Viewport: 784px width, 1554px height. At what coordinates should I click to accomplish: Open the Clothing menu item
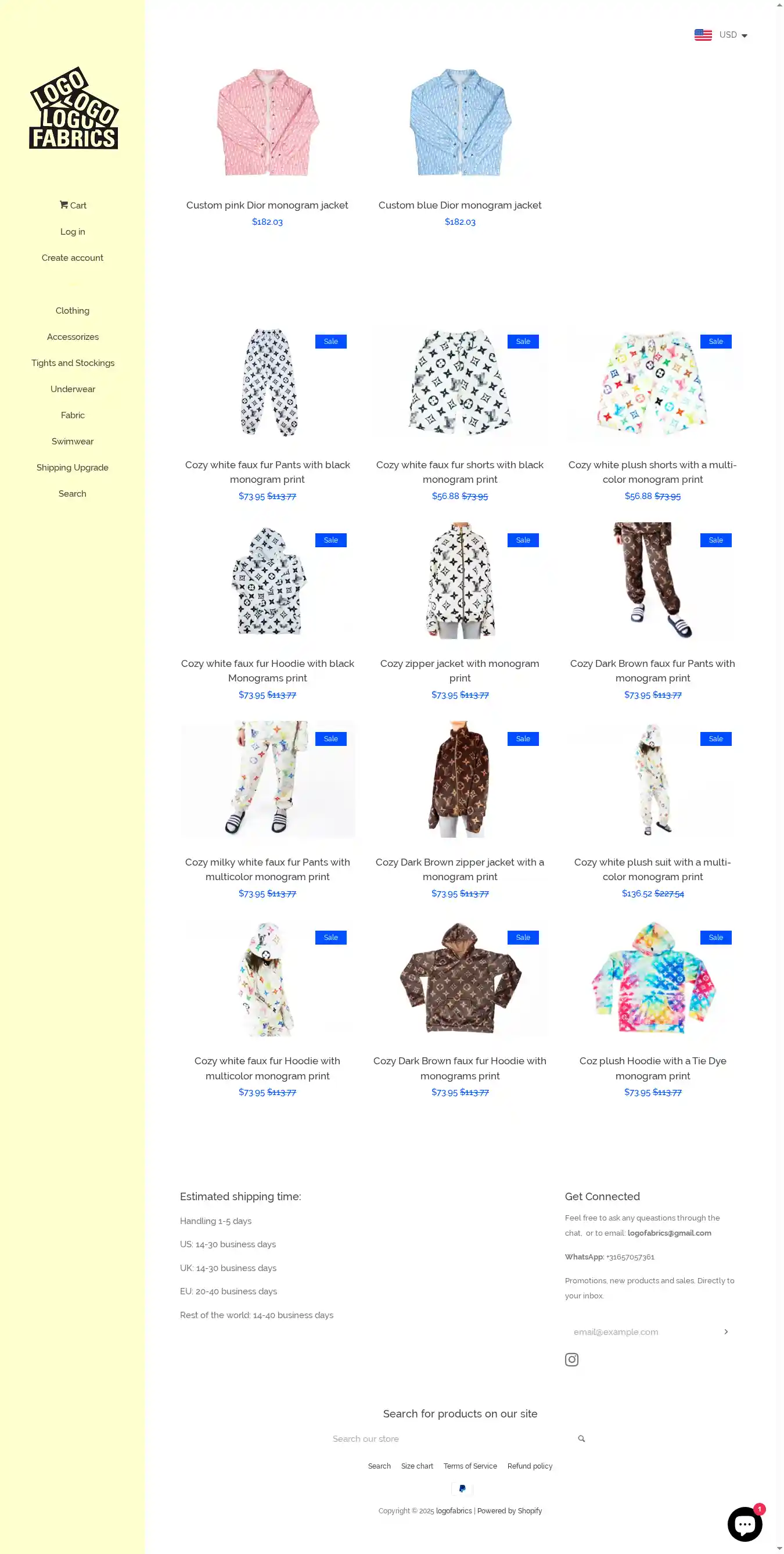point(73,311)
